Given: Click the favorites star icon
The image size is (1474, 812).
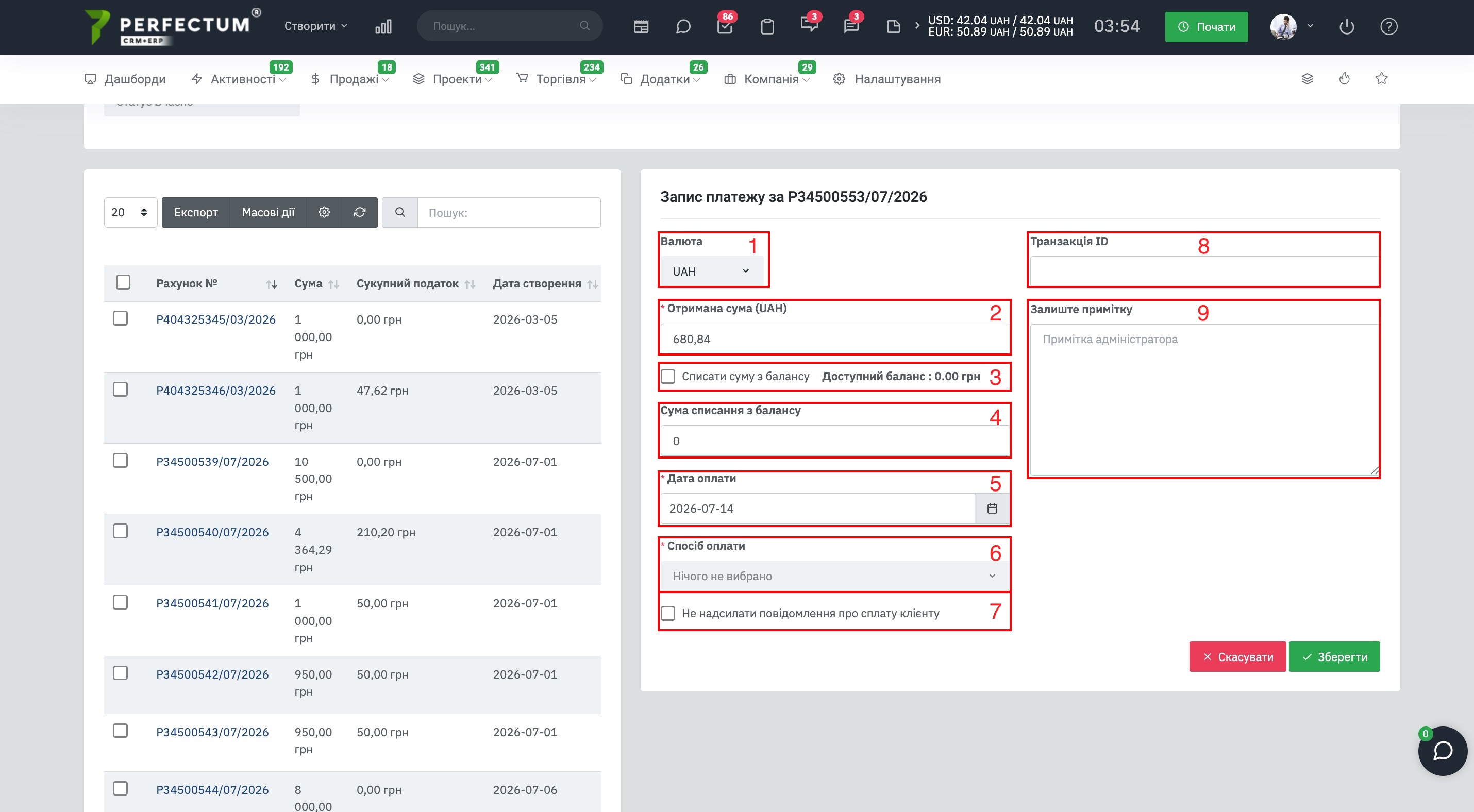Looking at the screenshot, I should coord(1381,78).
